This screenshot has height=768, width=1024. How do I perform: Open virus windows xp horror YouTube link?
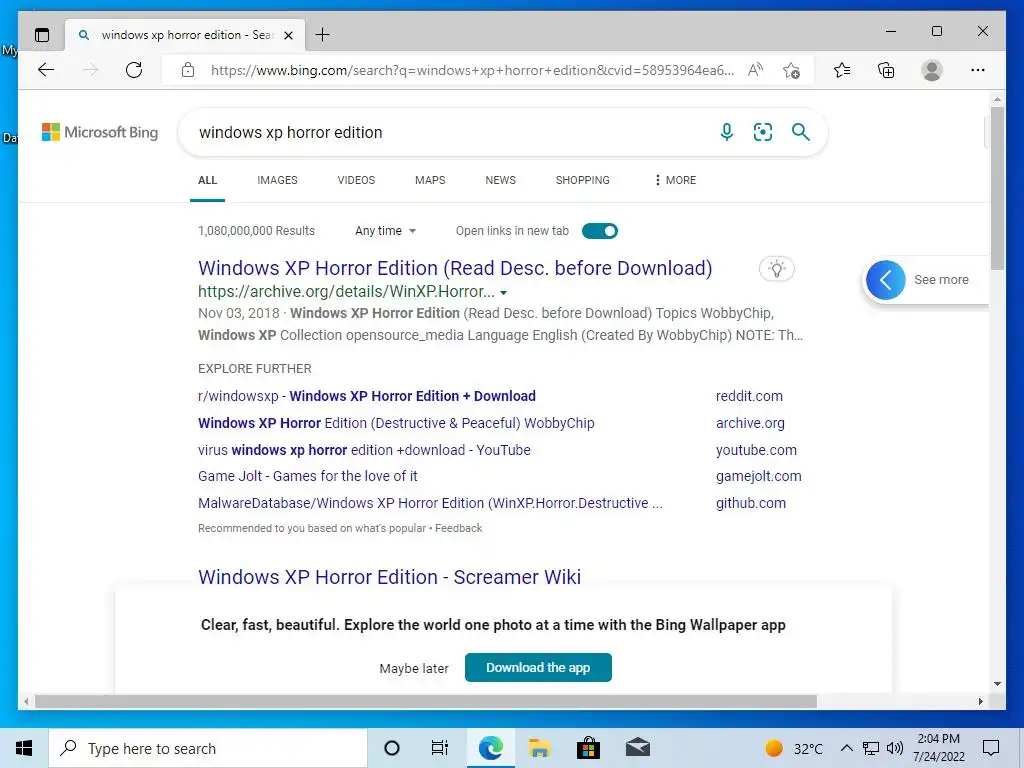364,450
